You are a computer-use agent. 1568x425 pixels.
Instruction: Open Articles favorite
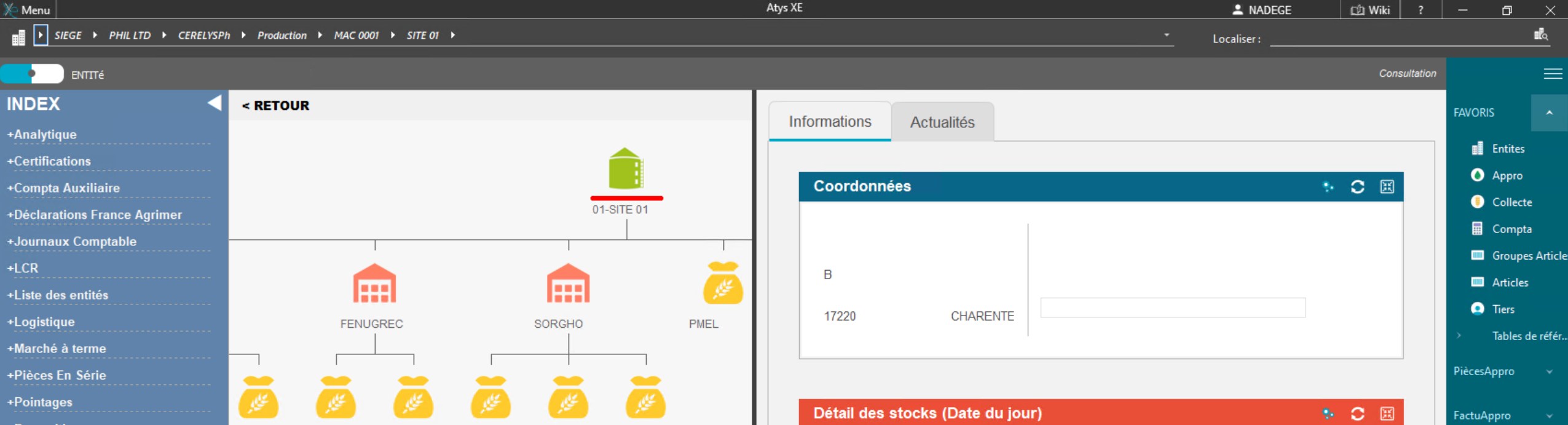click(1499, 282)
